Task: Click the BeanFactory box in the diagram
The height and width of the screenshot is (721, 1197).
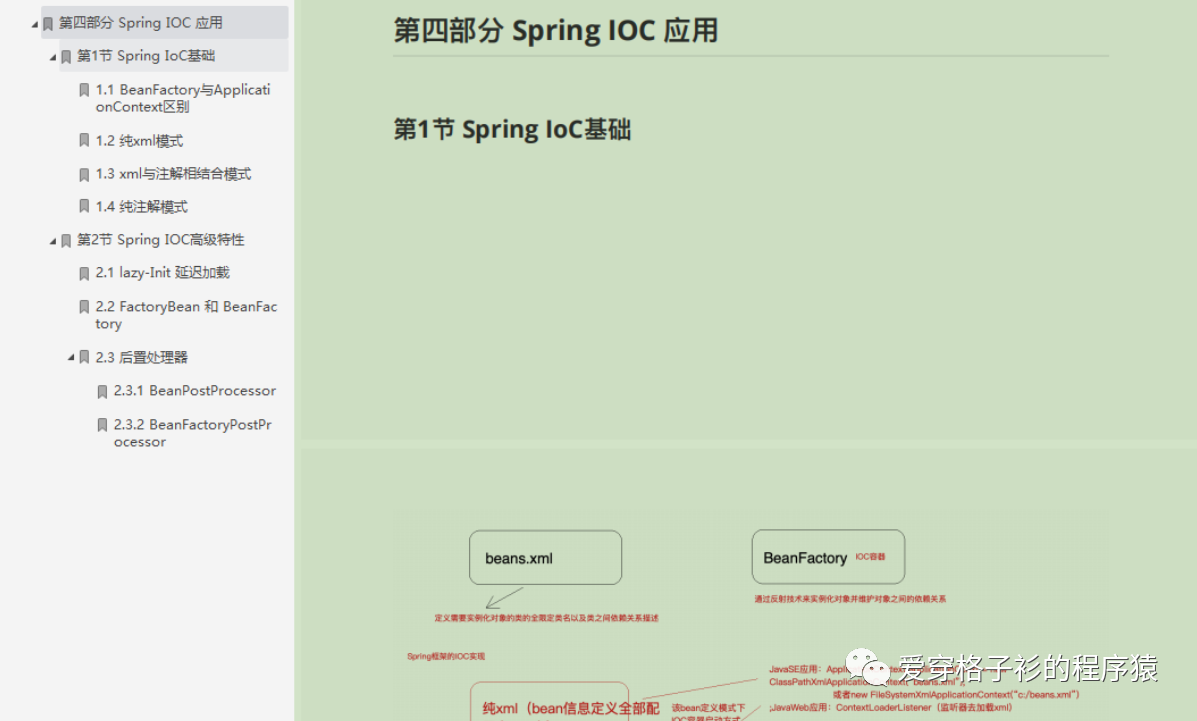Action: point(828,557)
